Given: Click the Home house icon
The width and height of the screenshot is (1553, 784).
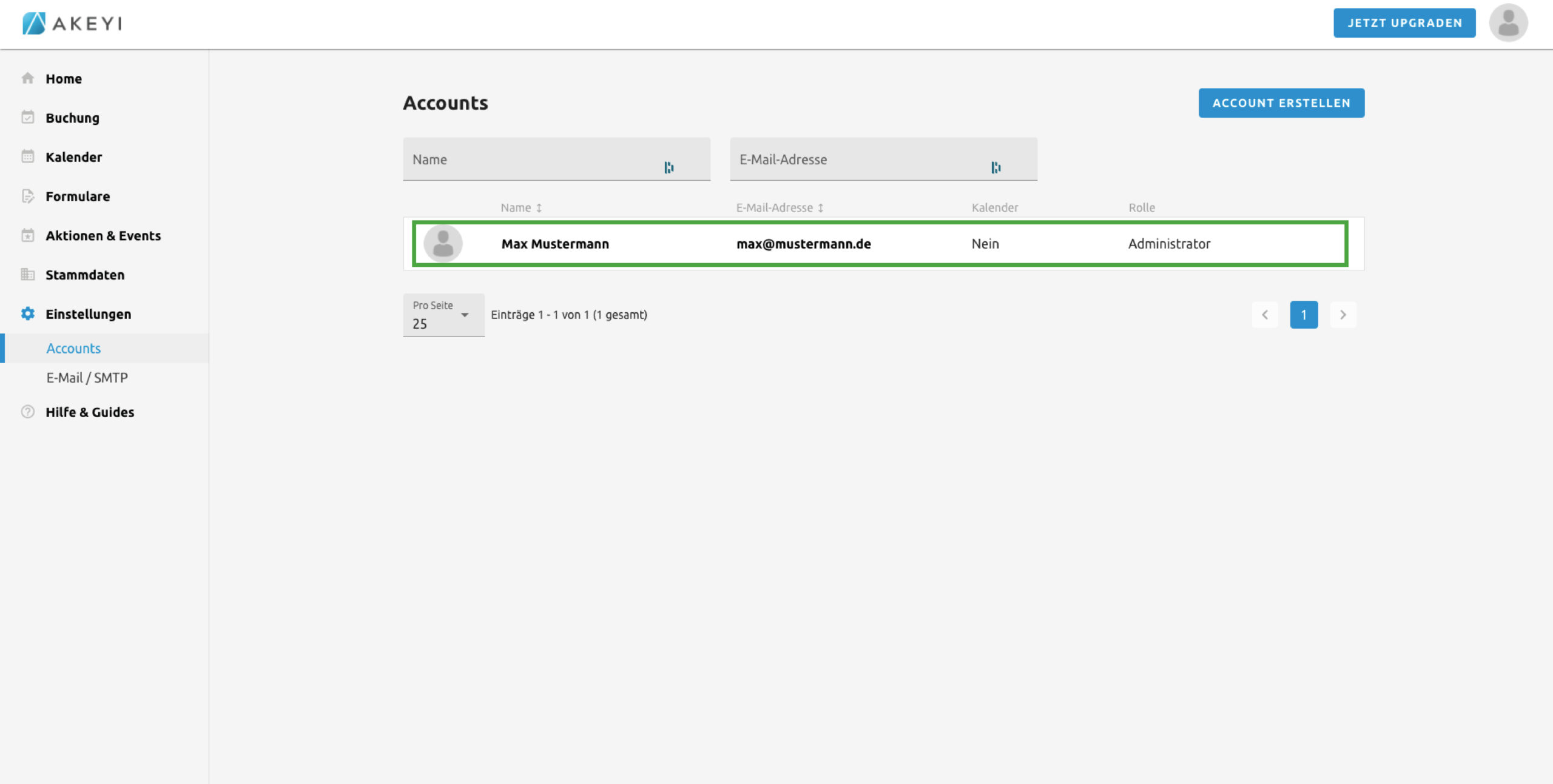Looking at the screenshot, I should tap(27, 78).
